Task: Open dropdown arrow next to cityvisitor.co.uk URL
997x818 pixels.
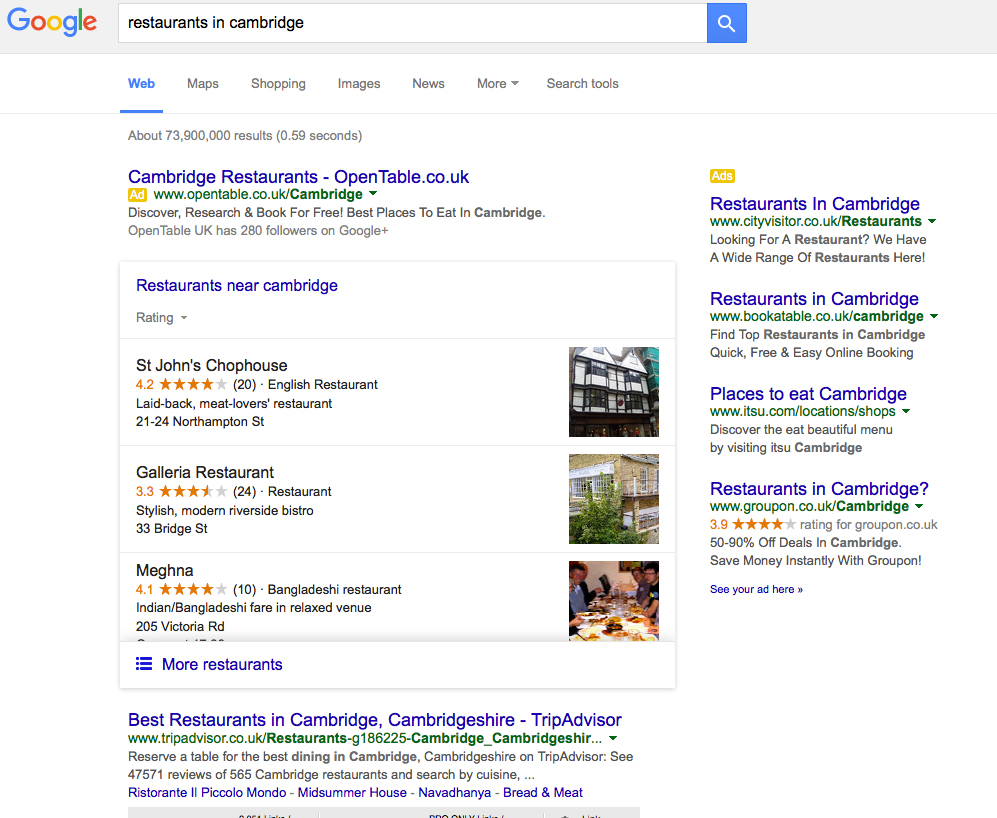Action: coord(932,221)
